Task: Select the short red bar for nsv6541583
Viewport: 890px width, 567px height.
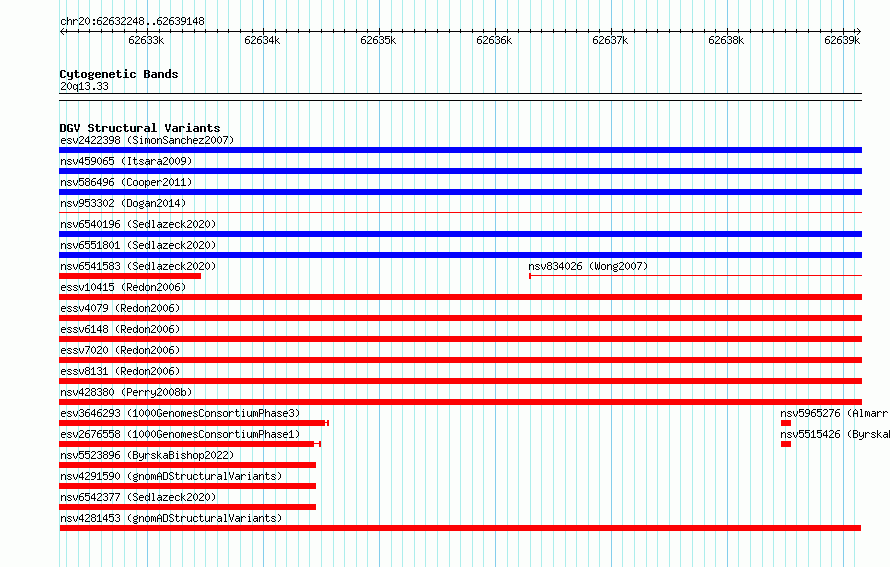Action: click(x=130, y=276)
